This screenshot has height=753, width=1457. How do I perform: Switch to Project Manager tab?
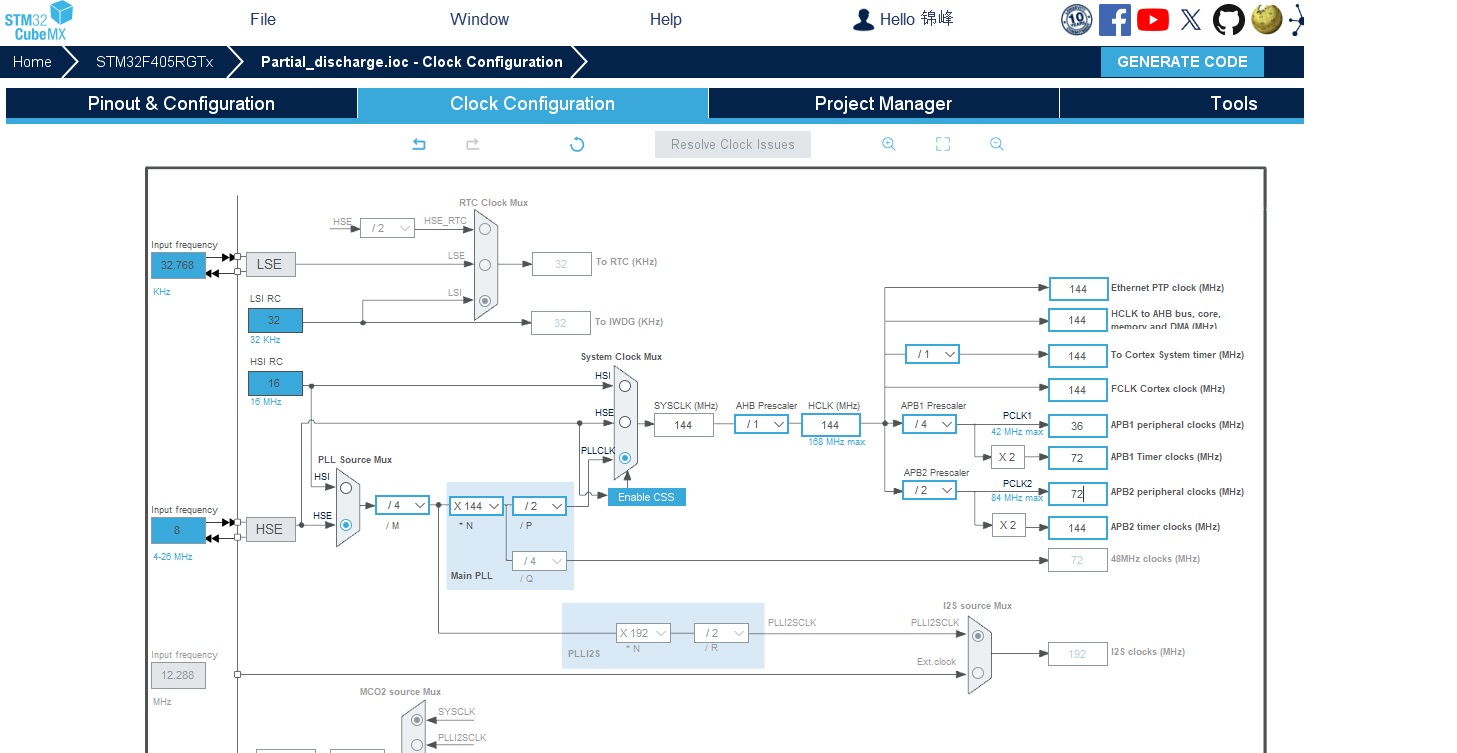[883, 104]
